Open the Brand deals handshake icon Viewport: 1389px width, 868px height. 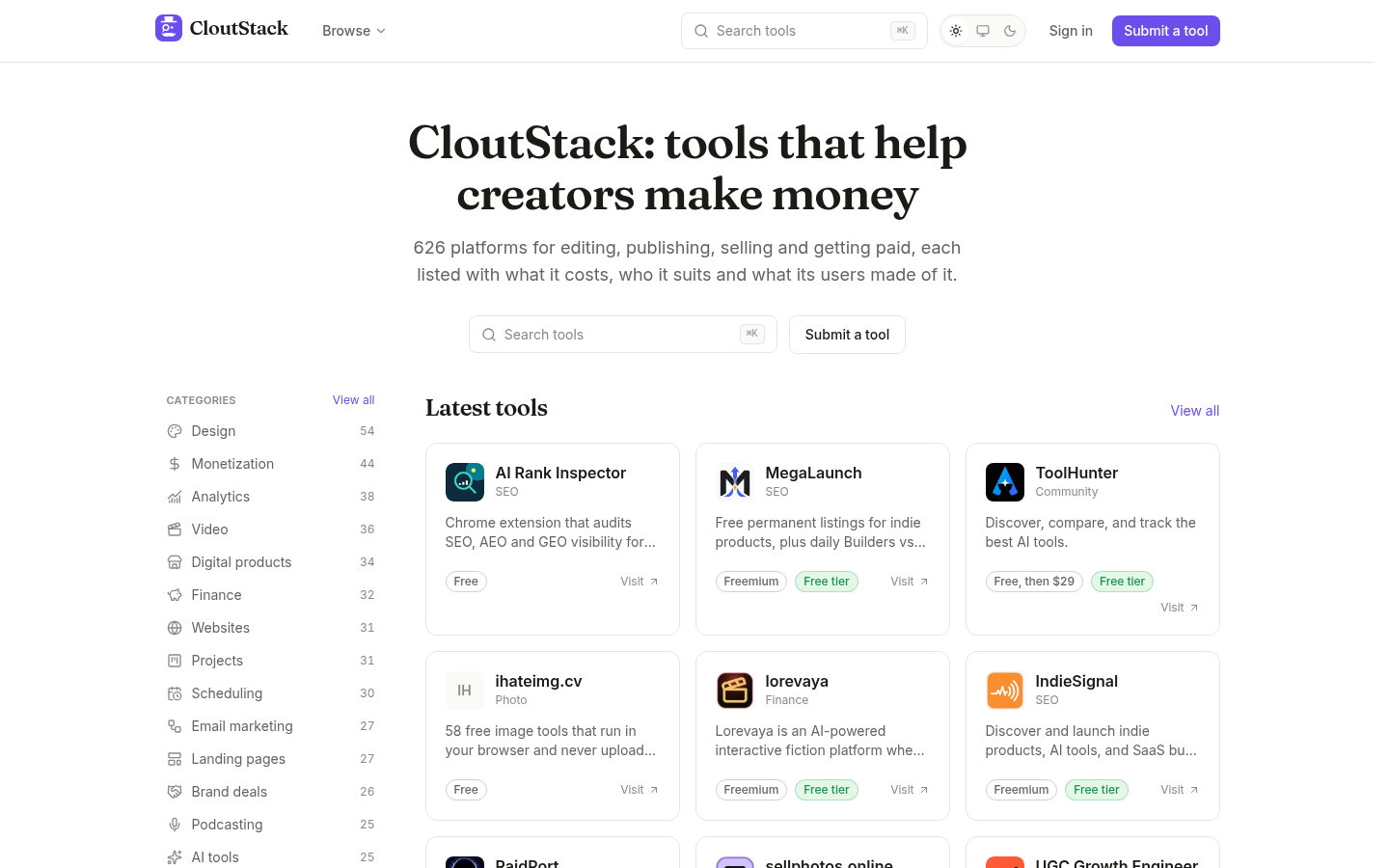(175, 792)
